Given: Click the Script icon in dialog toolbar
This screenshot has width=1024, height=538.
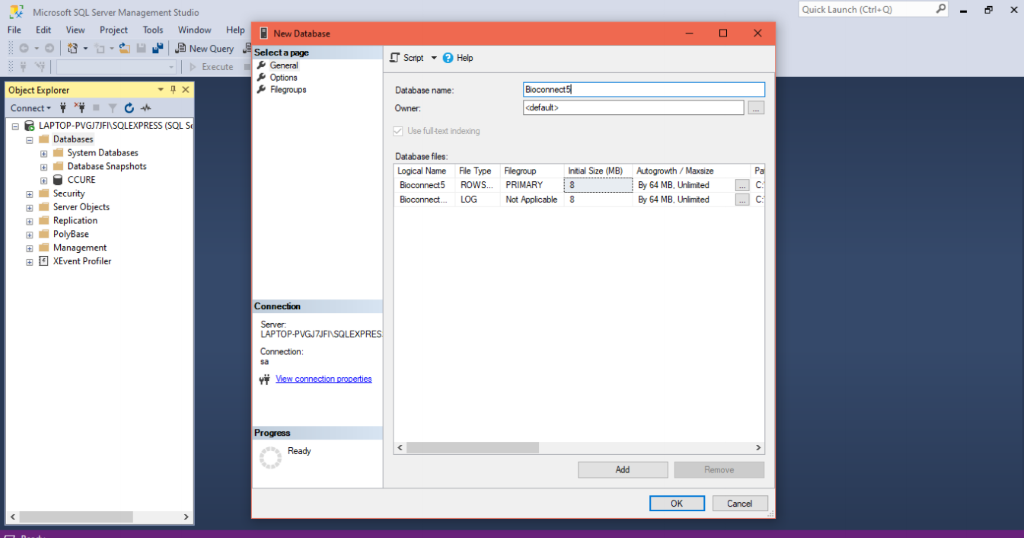Looking at the screenshot, I should (394, 58).
